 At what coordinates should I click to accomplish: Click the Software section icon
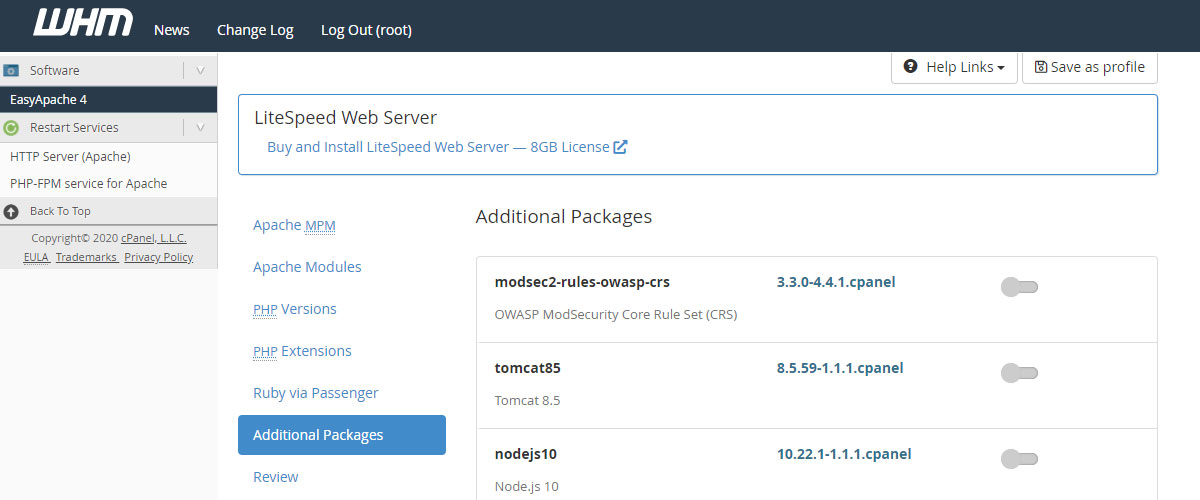click(x=12, y=71)
